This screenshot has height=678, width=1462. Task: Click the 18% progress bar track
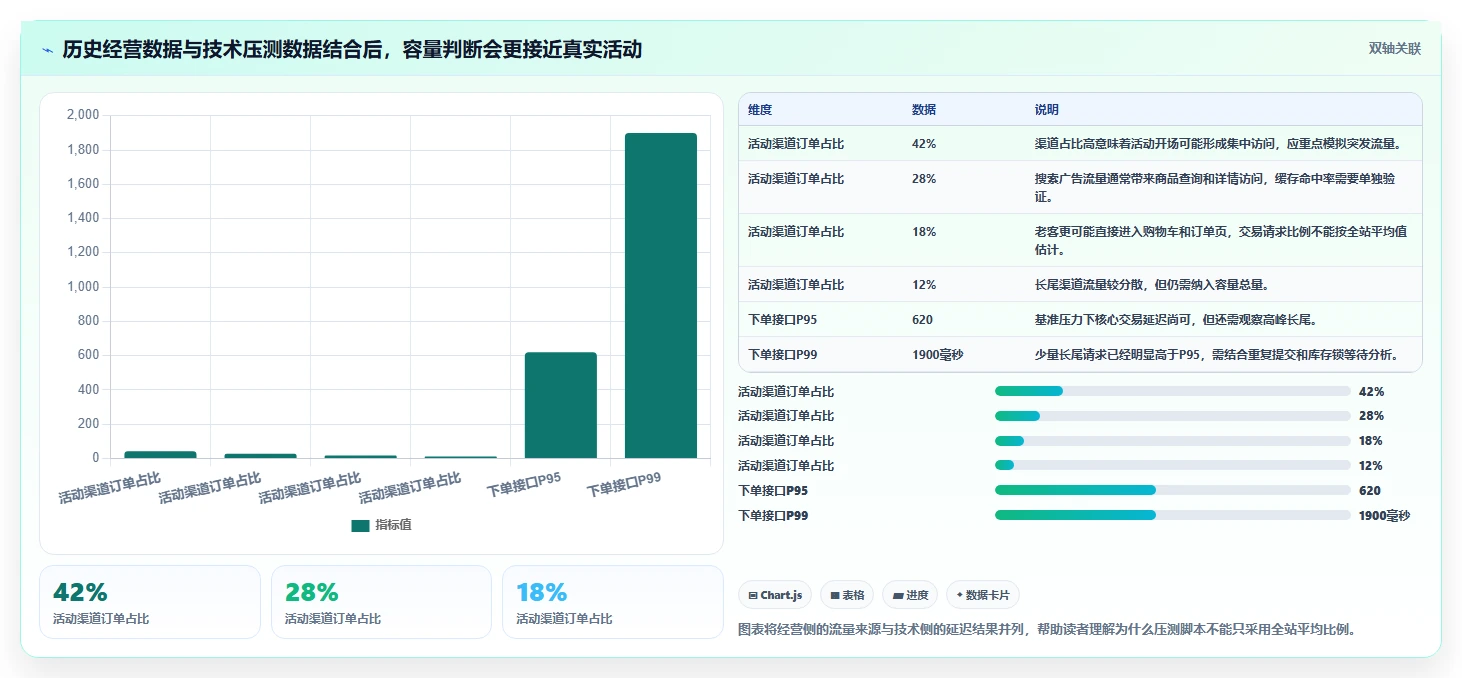point(1172,441)
